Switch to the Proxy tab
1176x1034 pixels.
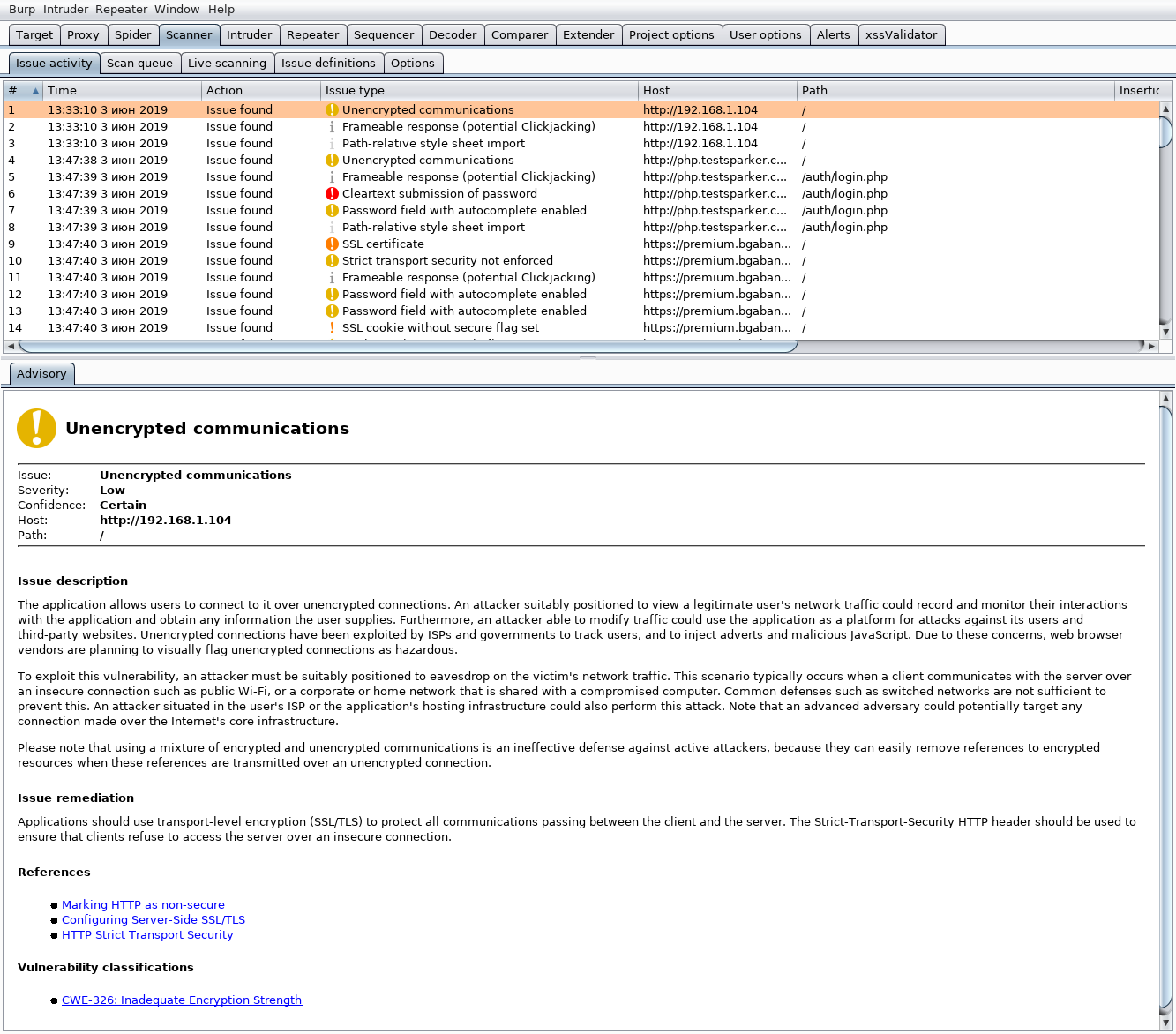pos(83,35)
